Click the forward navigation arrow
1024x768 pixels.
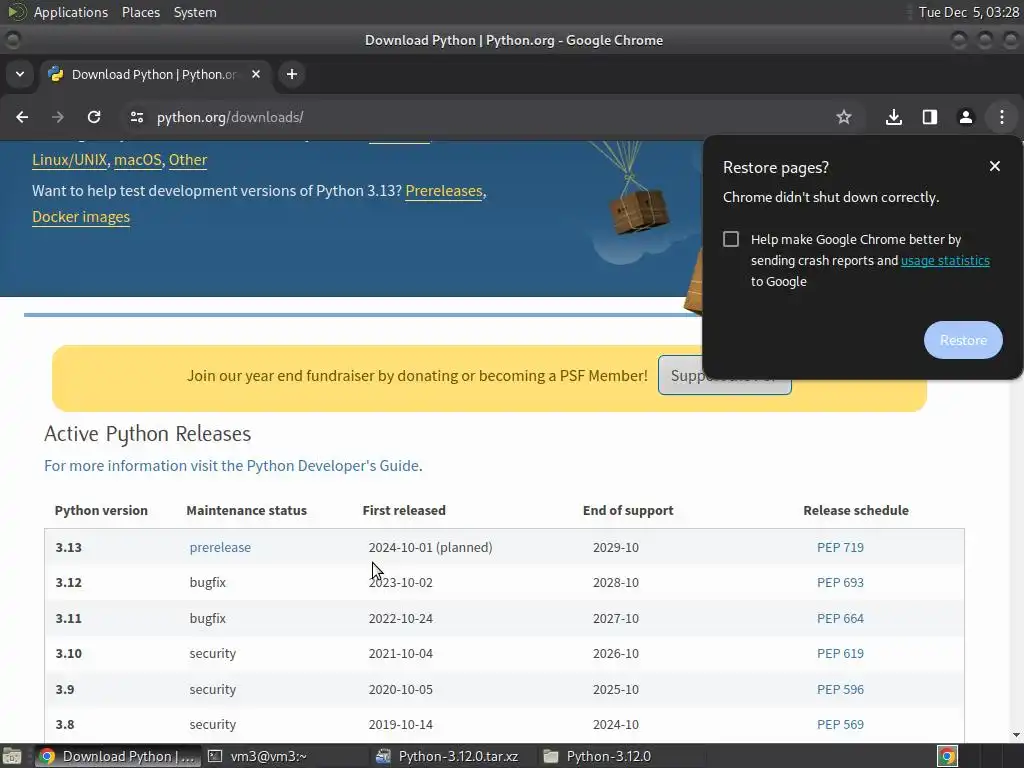57,117
